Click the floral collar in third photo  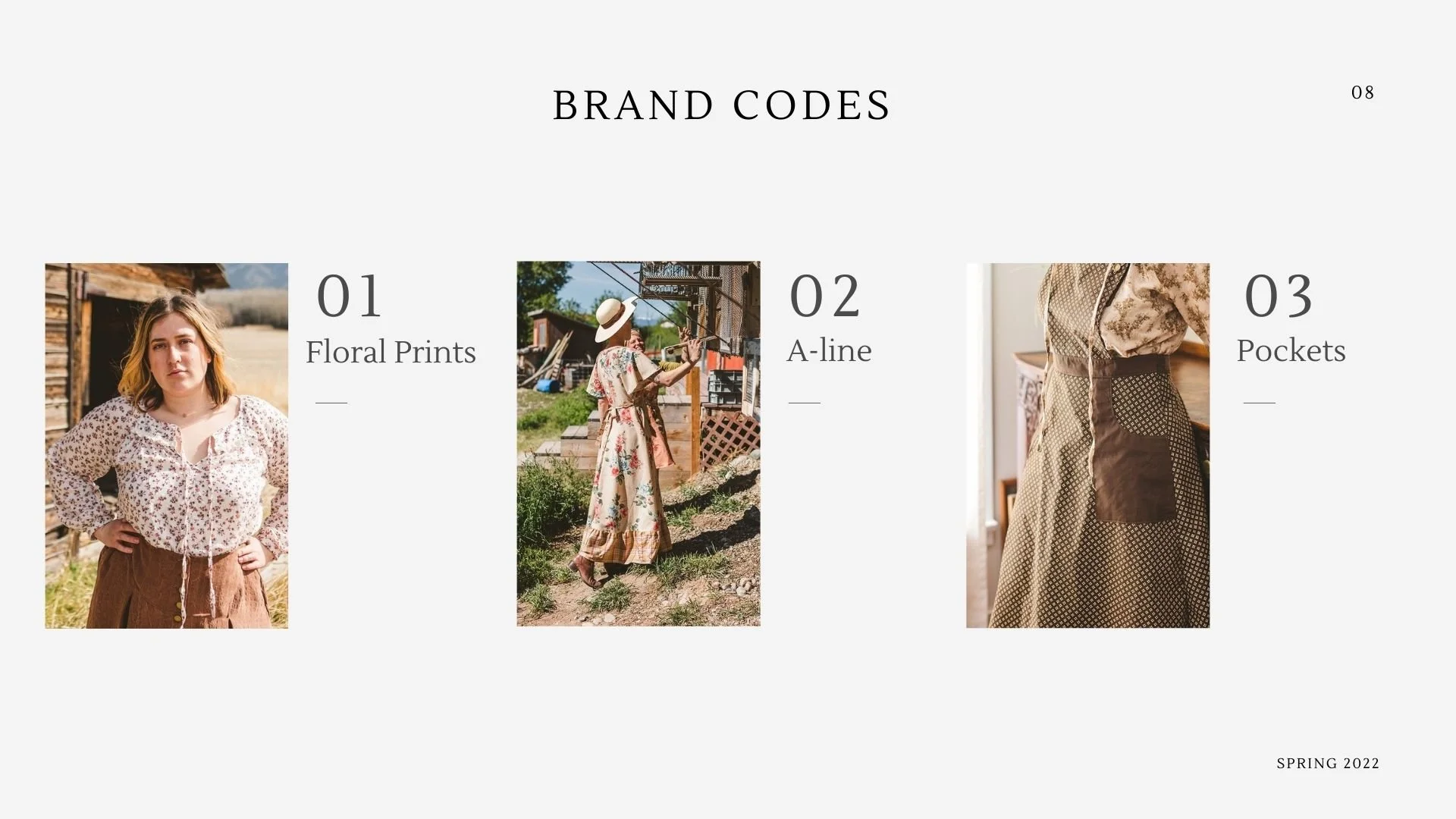point(1150,310)
